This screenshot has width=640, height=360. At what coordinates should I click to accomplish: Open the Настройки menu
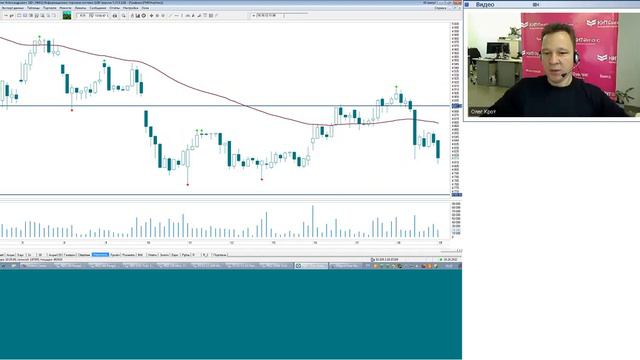click(131, 8)
